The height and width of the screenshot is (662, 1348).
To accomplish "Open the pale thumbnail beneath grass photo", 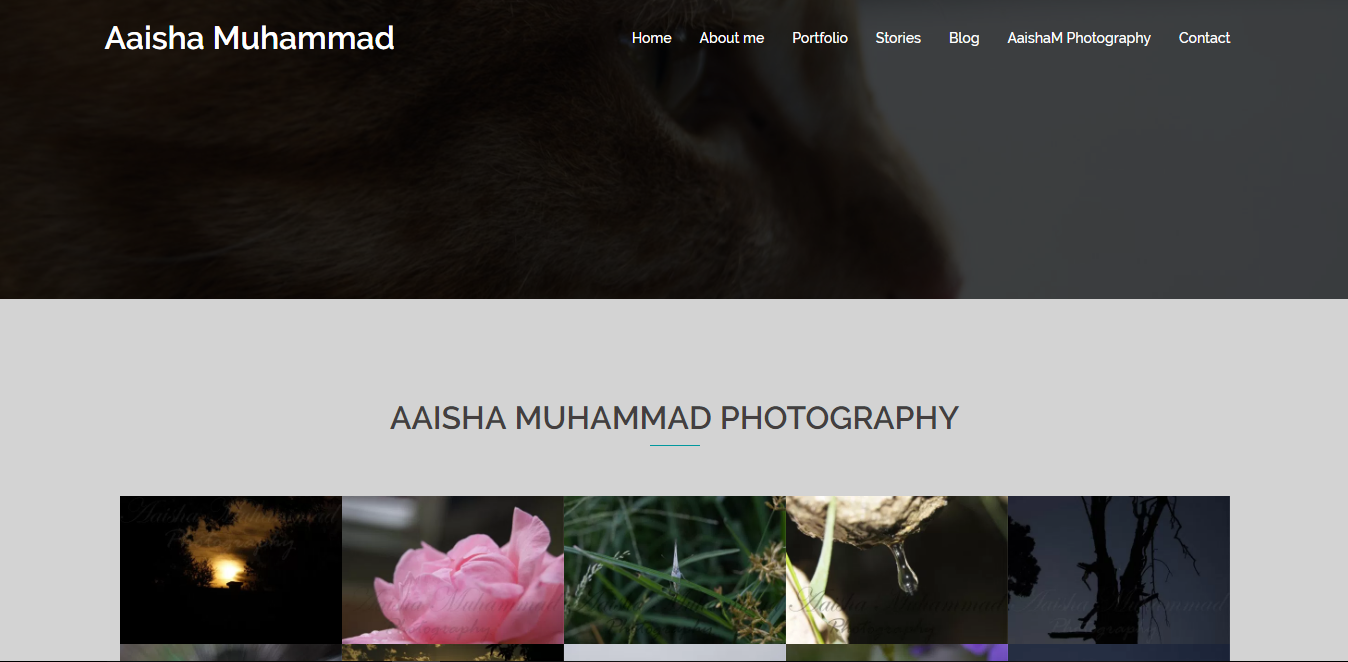I will coord(675,653).
